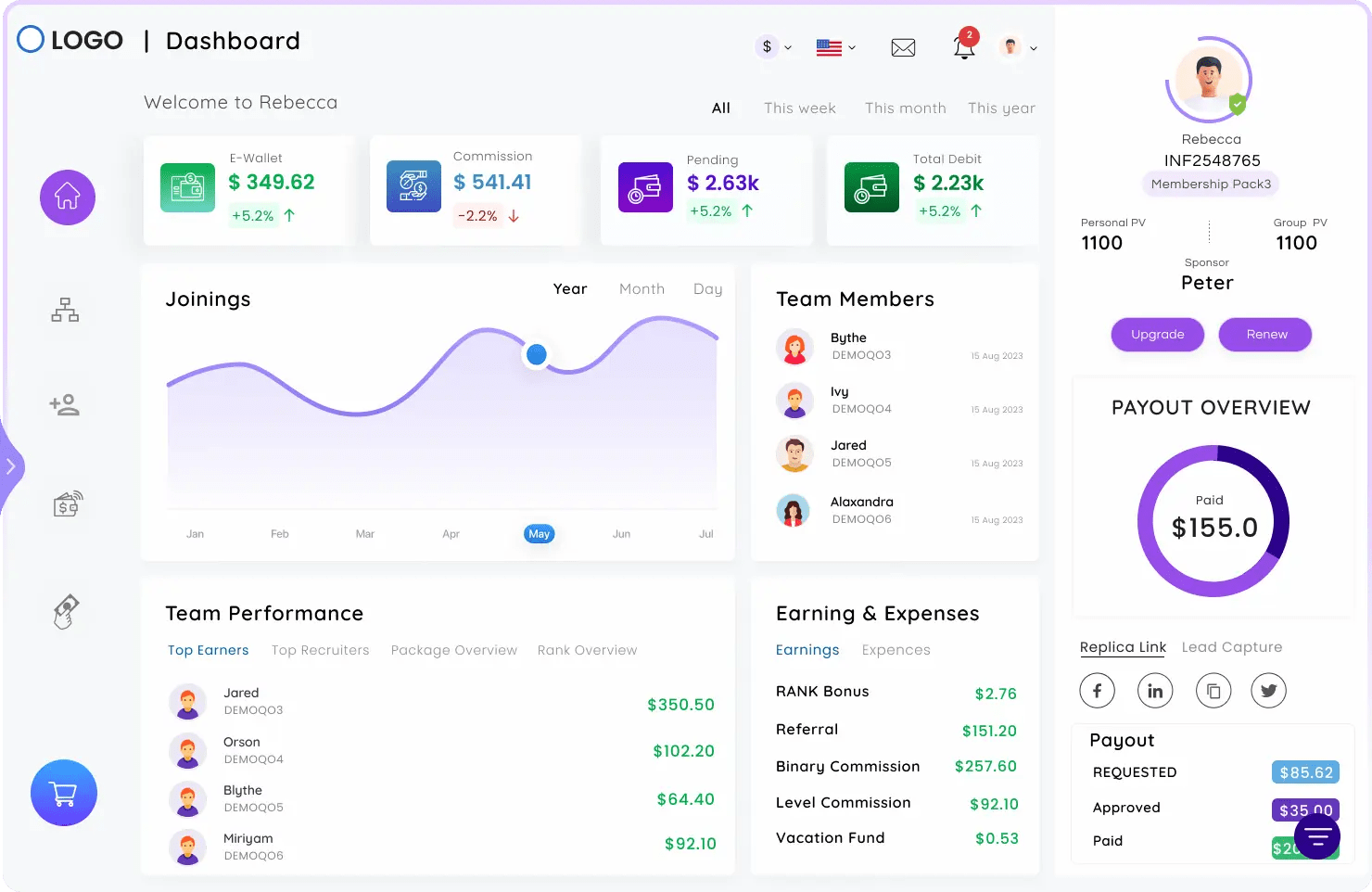Switch to the Lead Capture tab

[x=1232, y=647]
